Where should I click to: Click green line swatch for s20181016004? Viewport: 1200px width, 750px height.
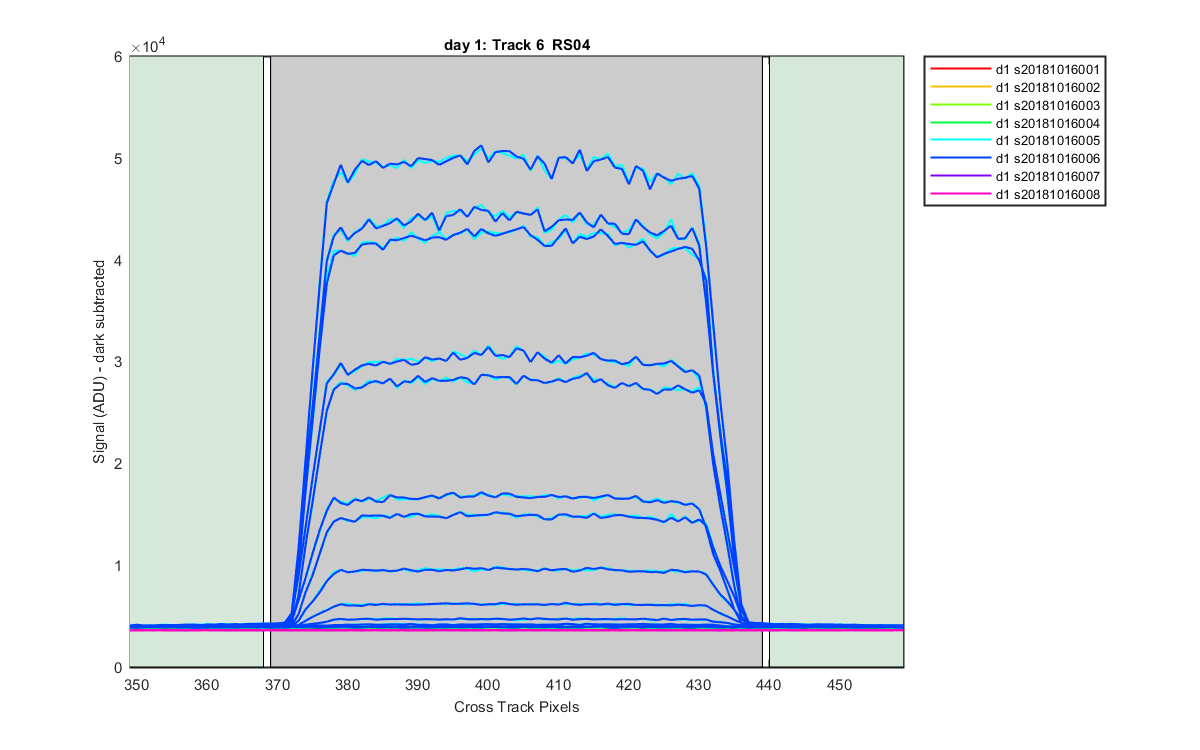[x=960, y=123]
